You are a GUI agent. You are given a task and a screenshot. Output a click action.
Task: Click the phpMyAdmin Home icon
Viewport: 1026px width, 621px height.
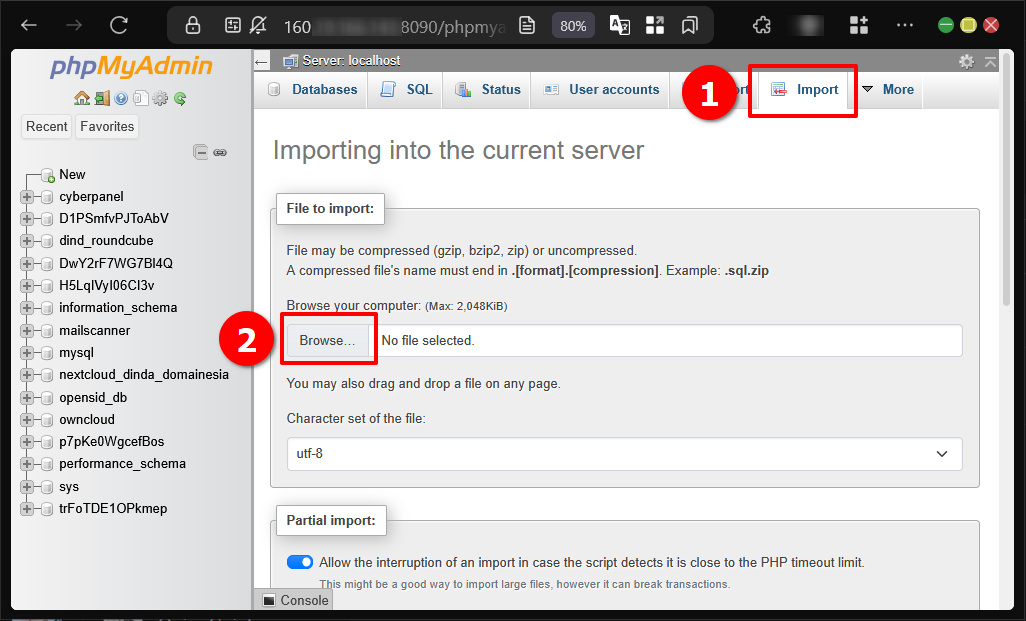[x=82, y=98]
